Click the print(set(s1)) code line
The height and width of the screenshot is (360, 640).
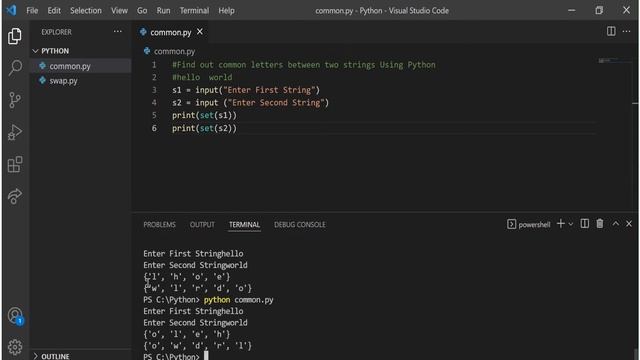pos(204,116)
